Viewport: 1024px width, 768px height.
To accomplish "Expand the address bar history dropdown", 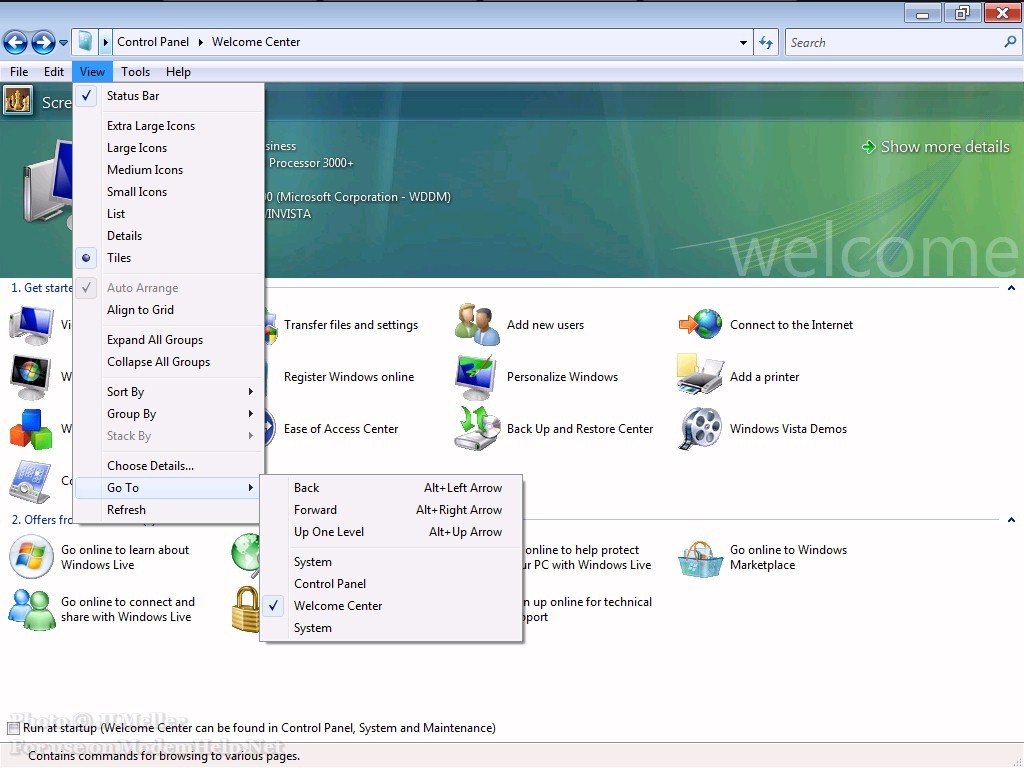I will click(743, 42).
